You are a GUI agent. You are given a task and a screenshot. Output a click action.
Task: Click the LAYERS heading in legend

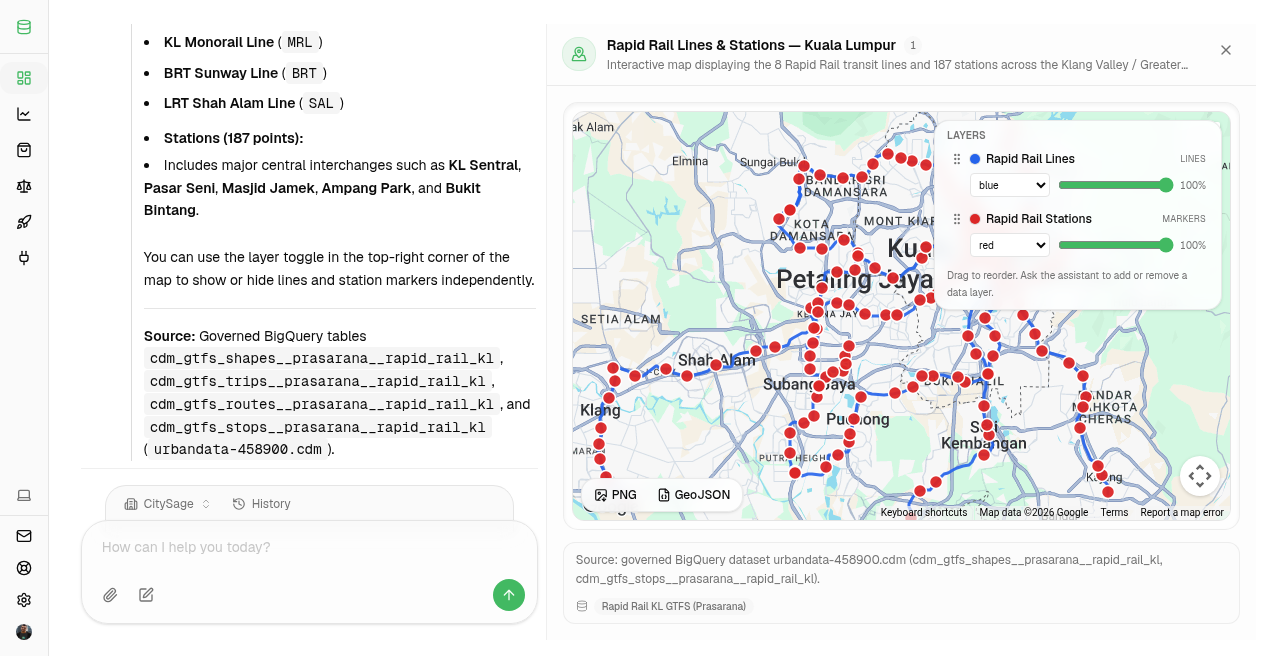click(966, 135)
